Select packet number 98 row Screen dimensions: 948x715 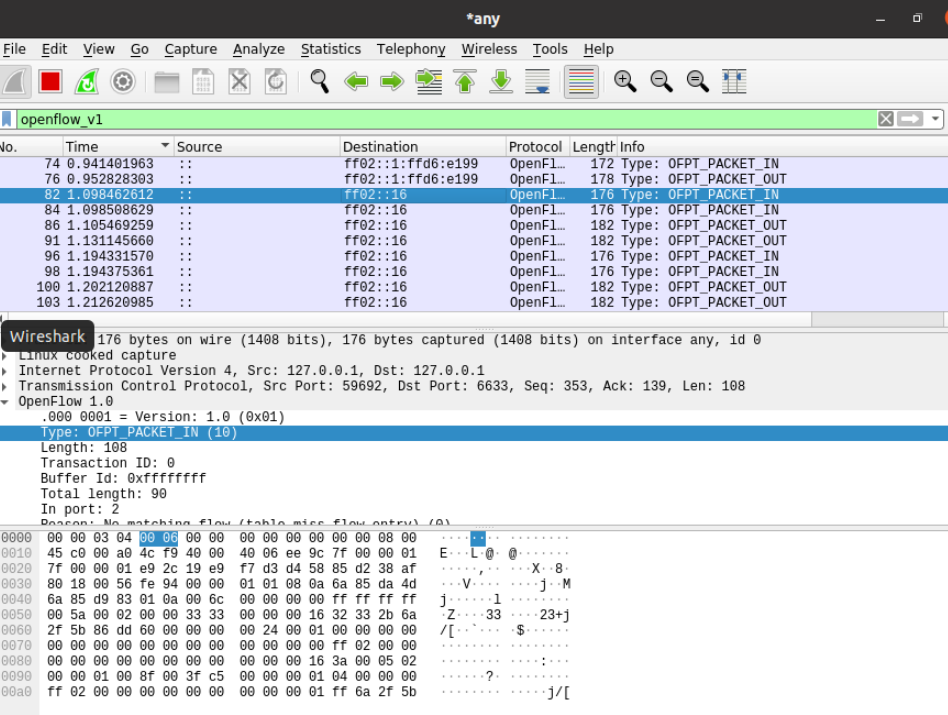[474, 271]
